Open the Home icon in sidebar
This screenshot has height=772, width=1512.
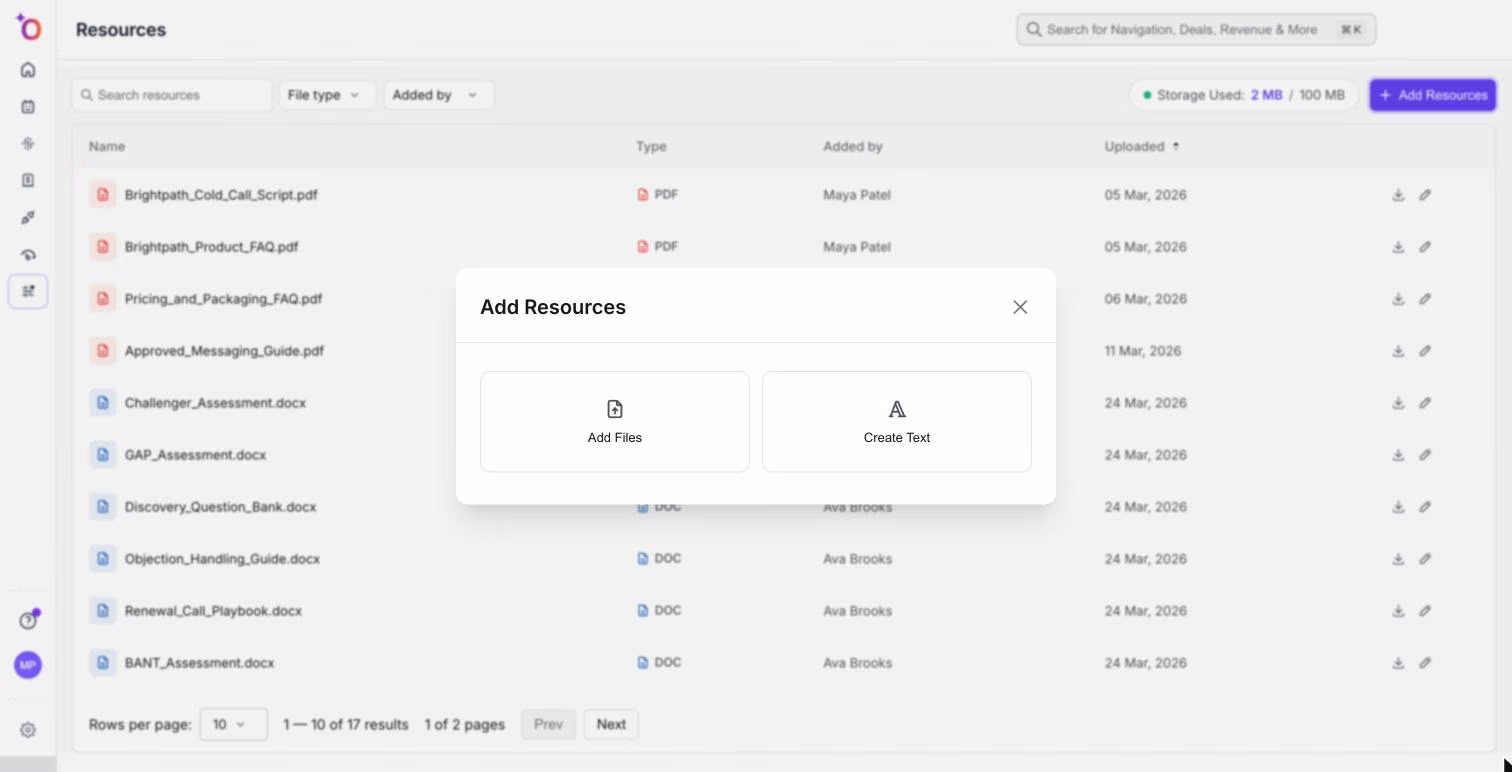point(28,70)
